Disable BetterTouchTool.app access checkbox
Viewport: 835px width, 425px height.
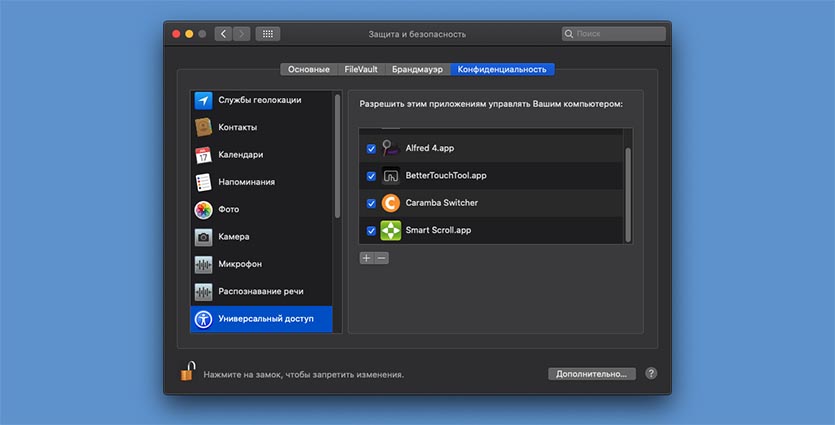pos(371,176)
